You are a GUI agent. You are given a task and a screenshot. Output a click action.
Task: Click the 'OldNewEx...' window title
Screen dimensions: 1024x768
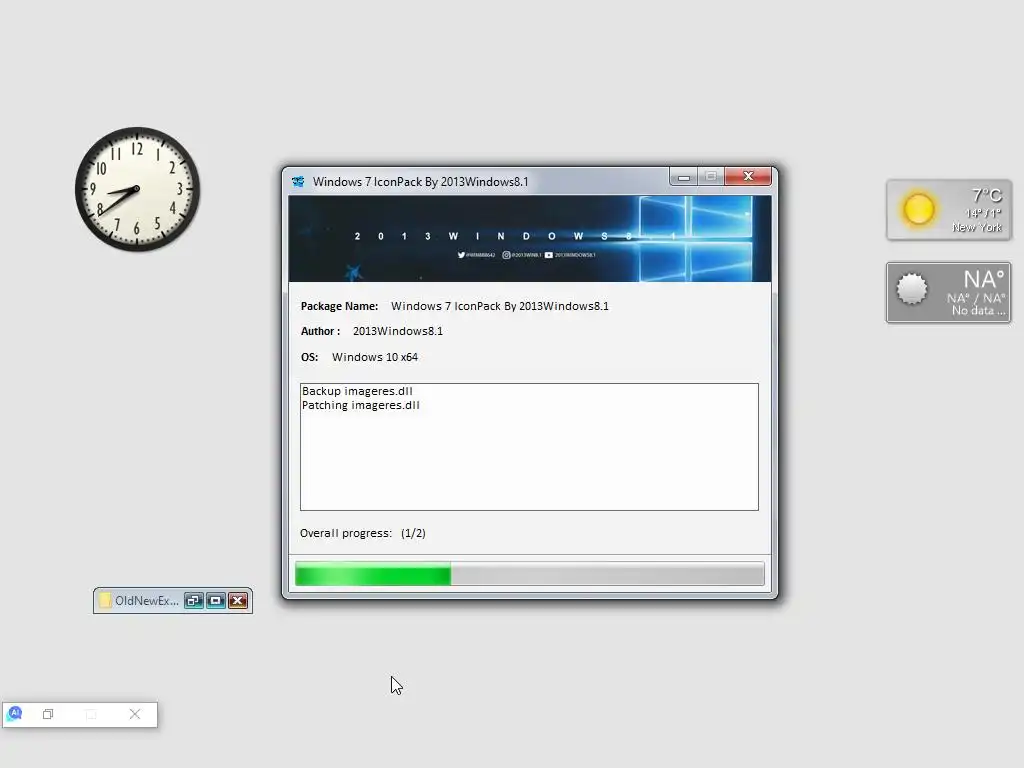pyautogui.click(x=146, y=601)
